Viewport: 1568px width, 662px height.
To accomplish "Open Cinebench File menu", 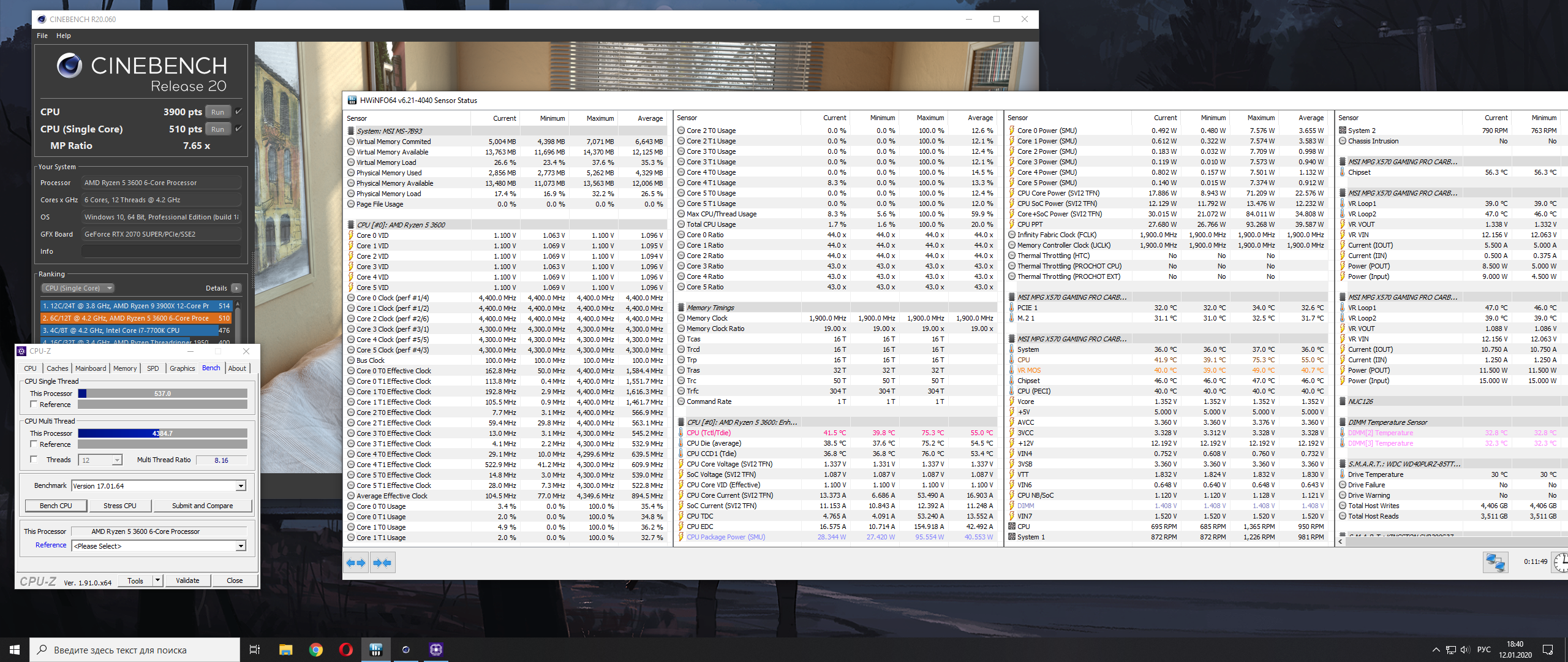I will 42,36.
